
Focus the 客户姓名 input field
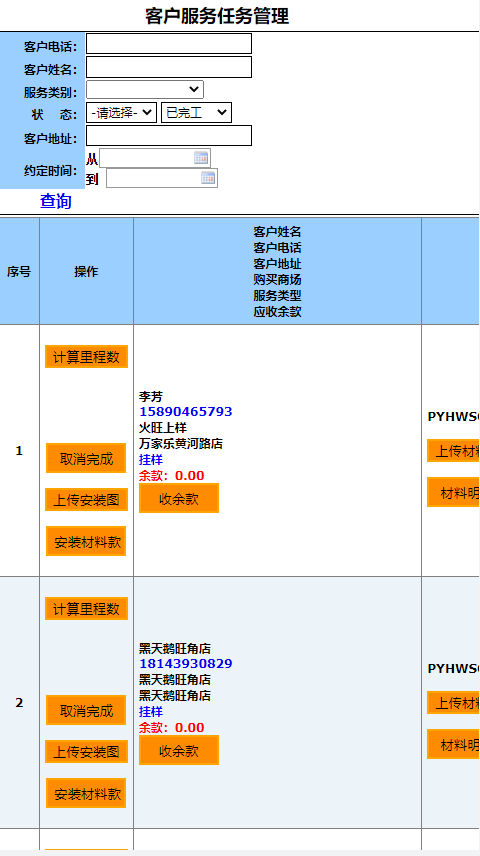pos(169,67)
